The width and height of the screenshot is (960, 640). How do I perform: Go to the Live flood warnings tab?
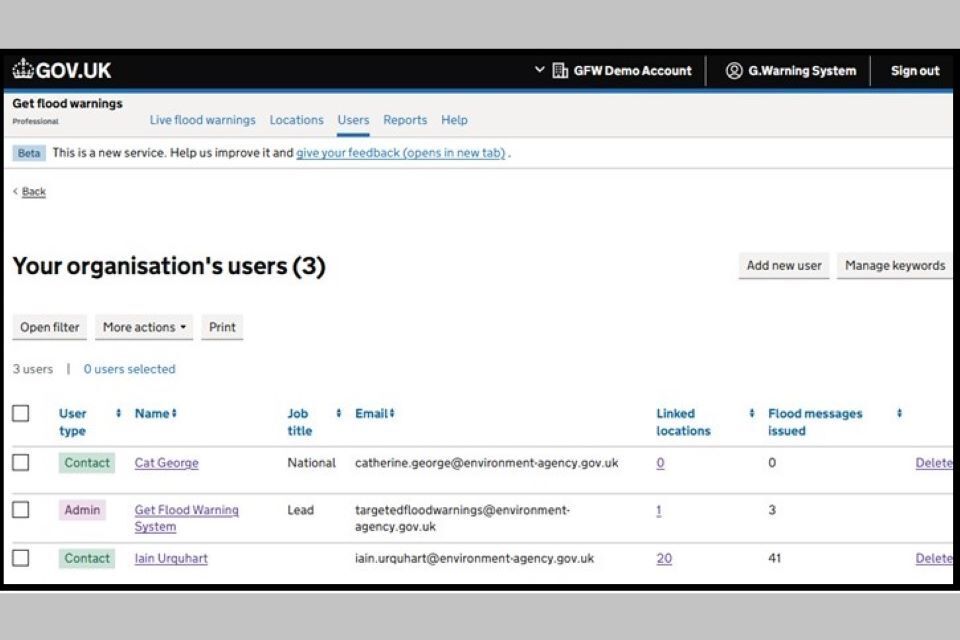202,120
